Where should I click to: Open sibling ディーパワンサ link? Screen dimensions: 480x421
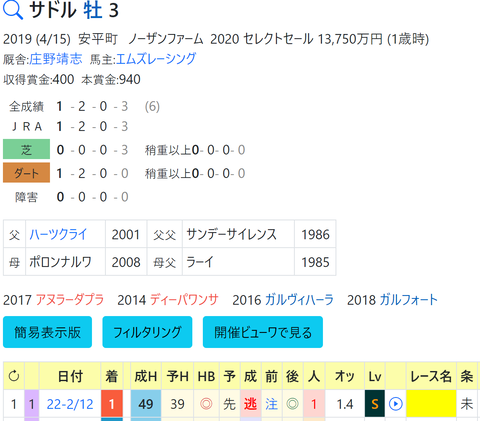(184, 300)
